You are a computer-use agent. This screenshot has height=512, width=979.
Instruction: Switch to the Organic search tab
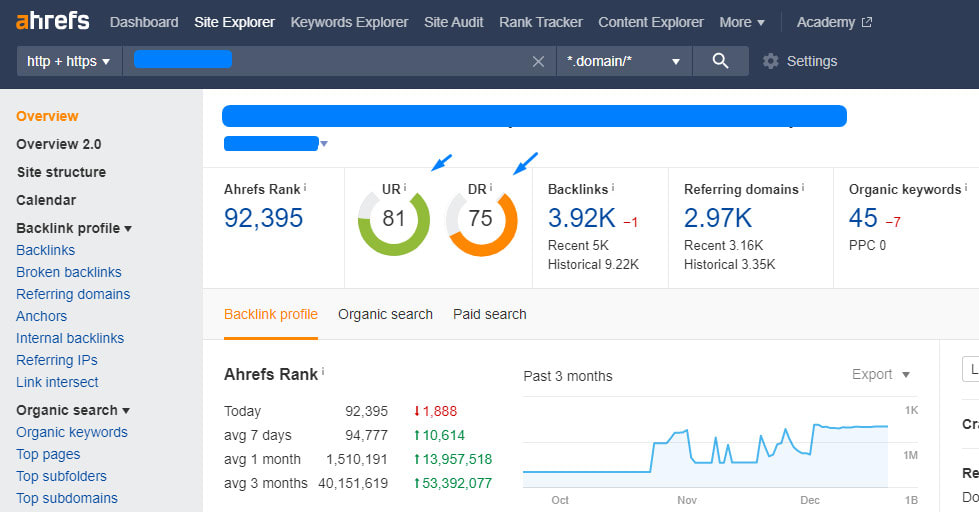(x=385, y=314)
